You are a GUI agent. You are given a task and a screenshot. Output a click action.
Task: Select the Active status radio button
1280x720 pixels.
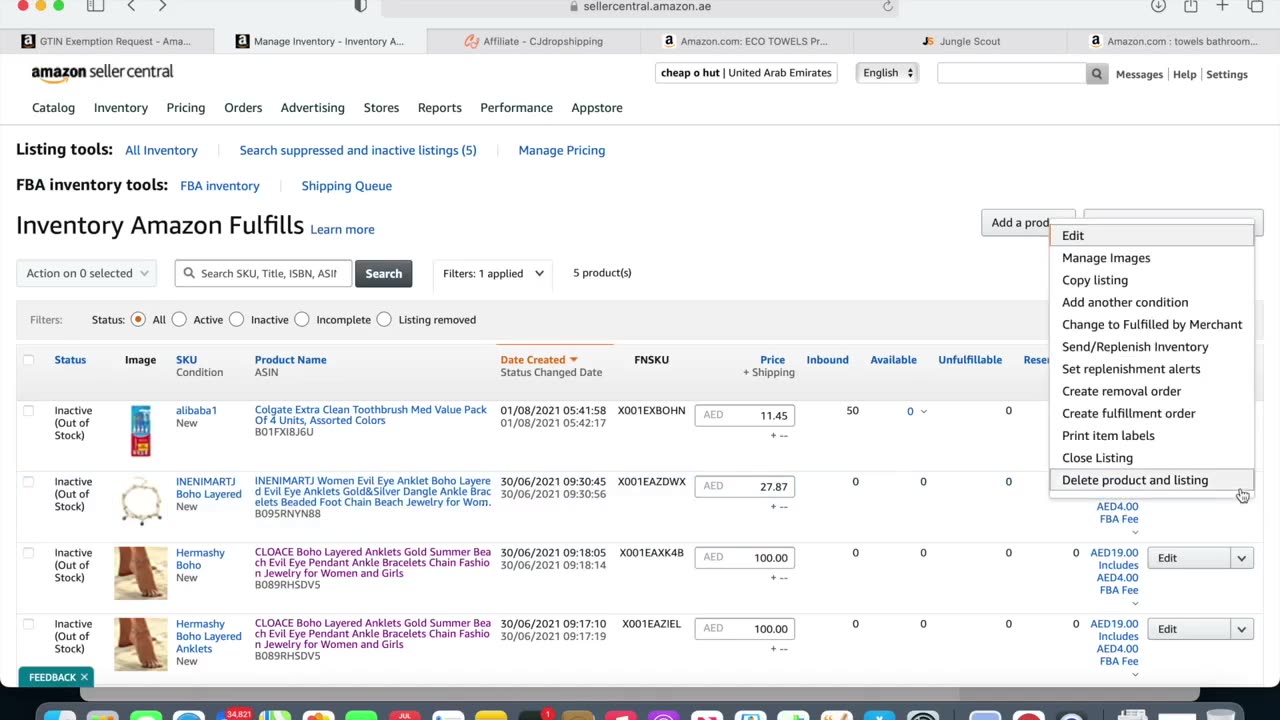pos(179,320)
